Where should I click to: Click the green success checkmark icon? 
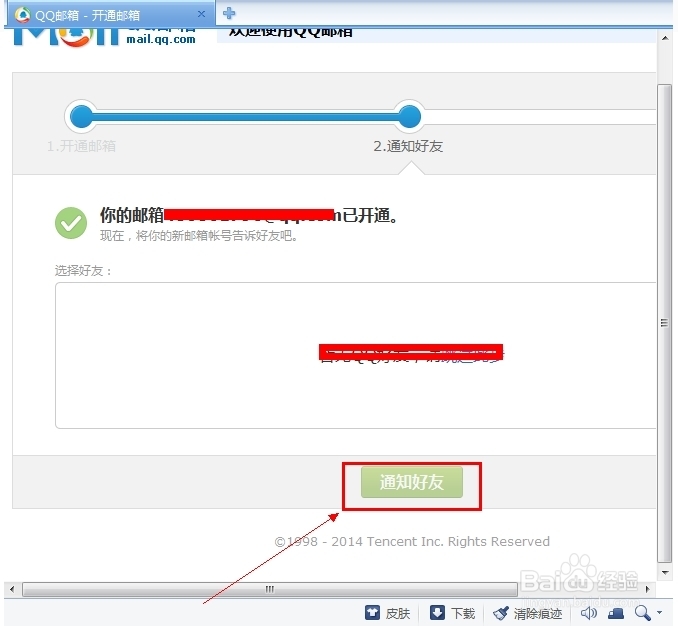(71, 223)
